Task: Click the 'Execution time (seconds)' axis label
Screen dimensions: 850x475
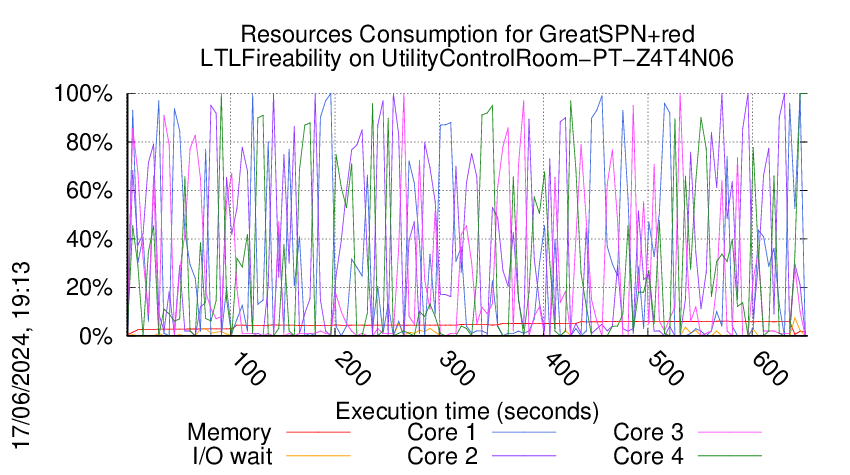Action: click(x=467, y=411)
